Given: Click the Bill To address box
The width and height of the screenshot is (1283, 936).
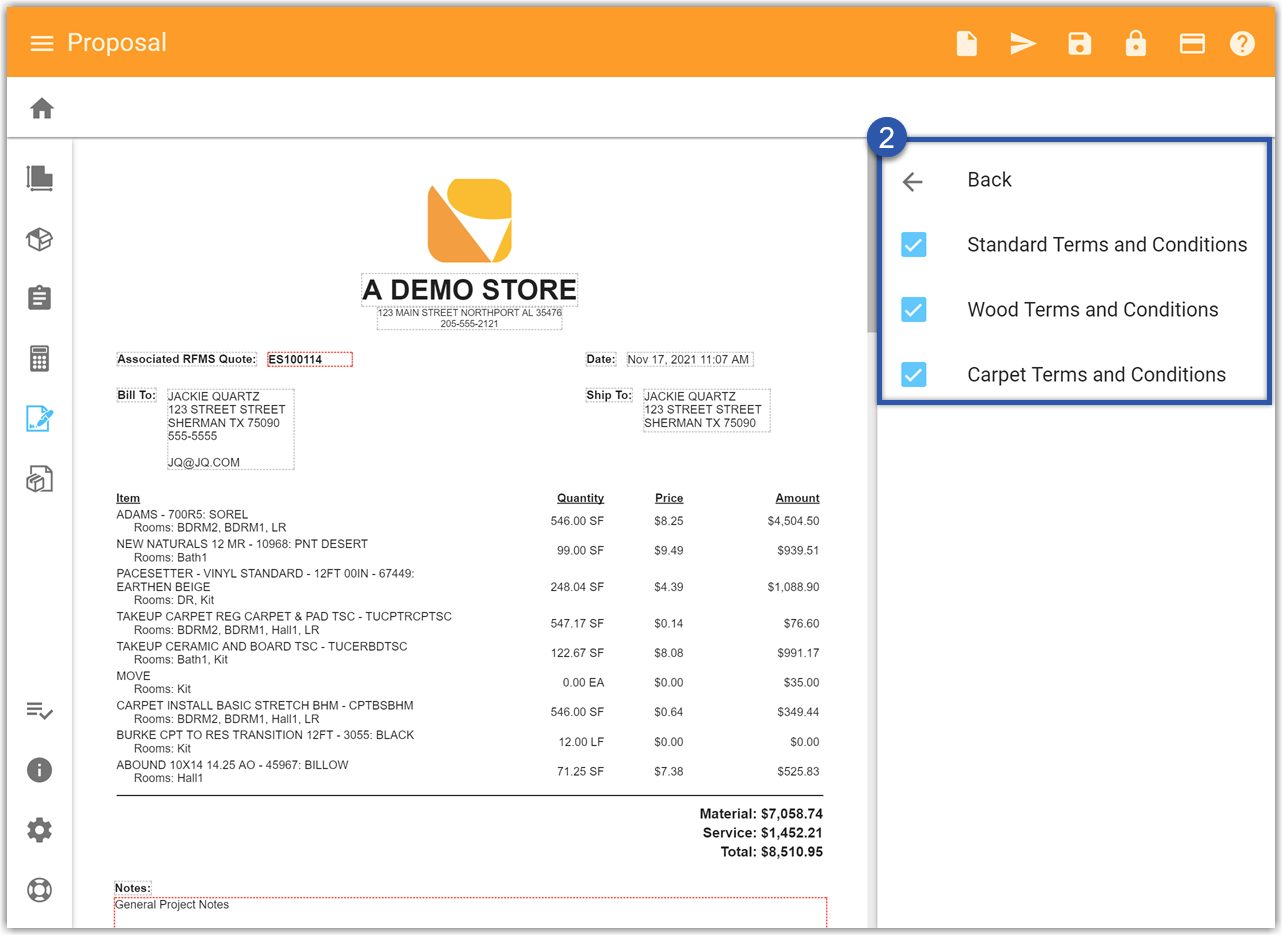Looking at the screenshot, I should [230, 429].
